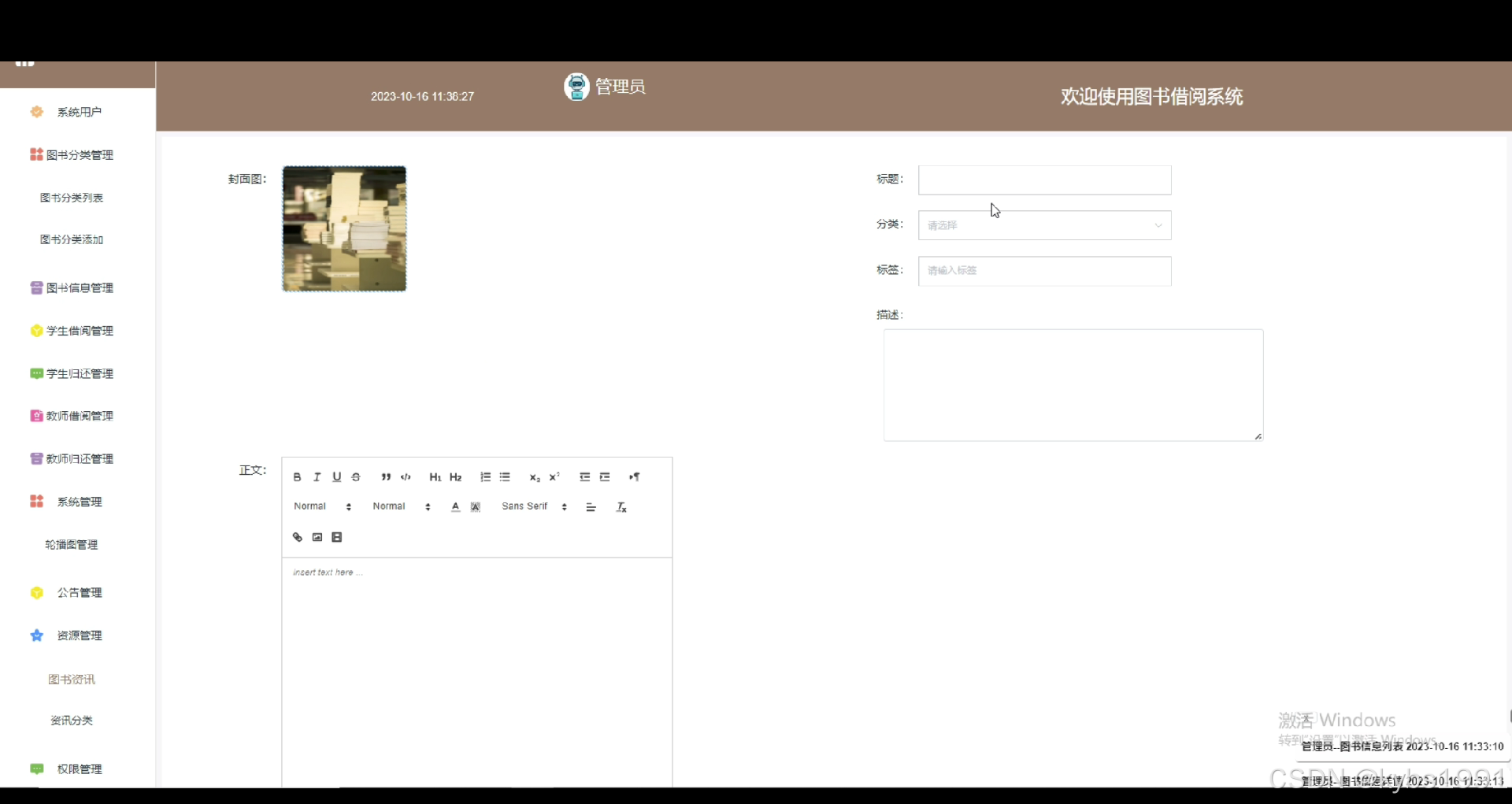Open 图书分类添加 submenu item

pos(72,239)
